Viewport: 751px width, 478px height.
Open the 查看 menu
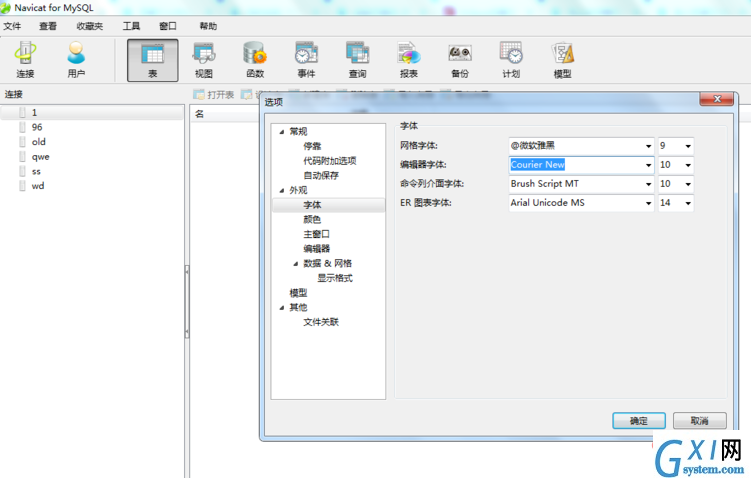point(47,26)
